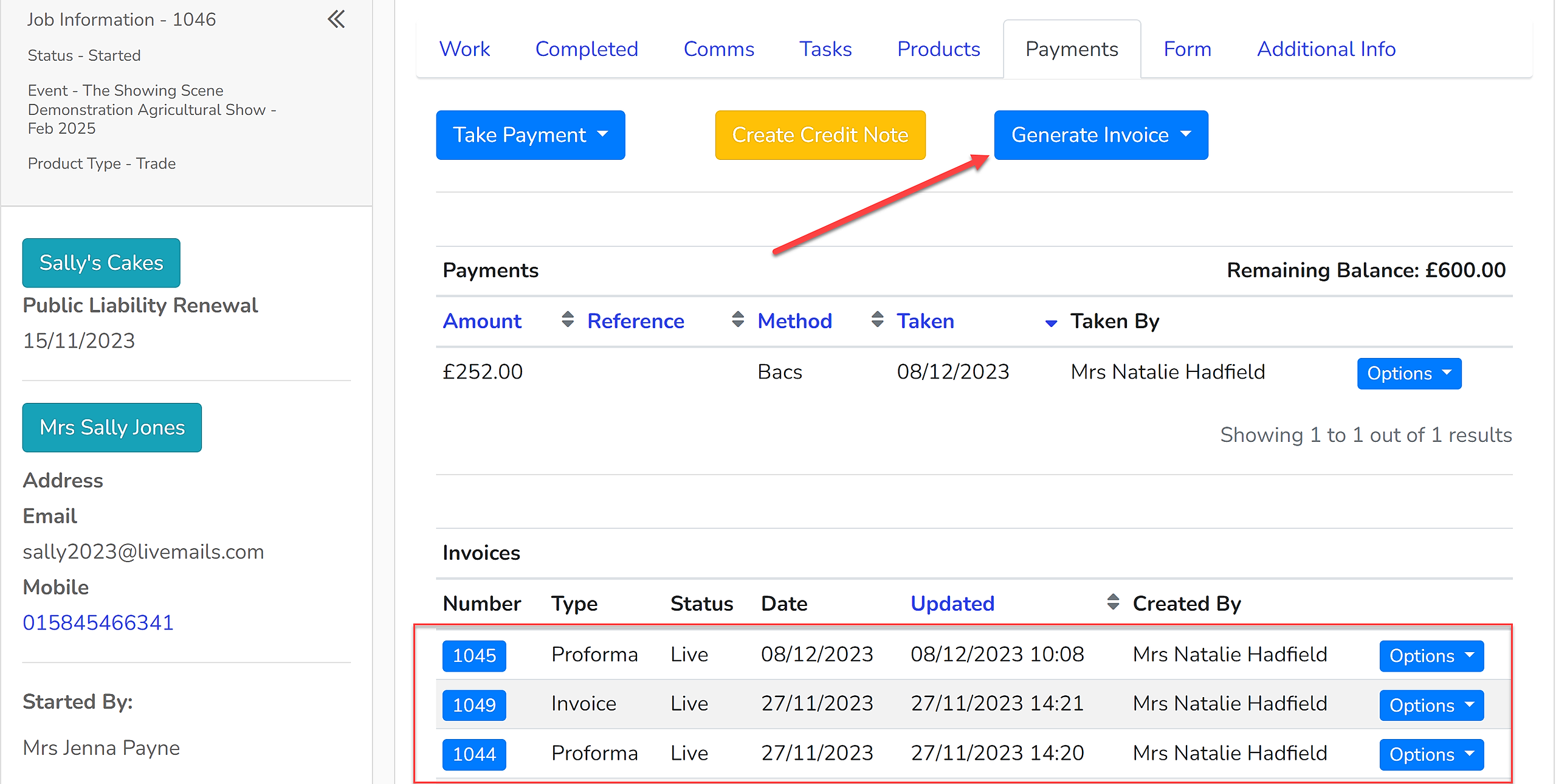The height and width of the screenshot is (784, 1556).
Task: Select the £252.00 payment amount
Action: (483, 371)
